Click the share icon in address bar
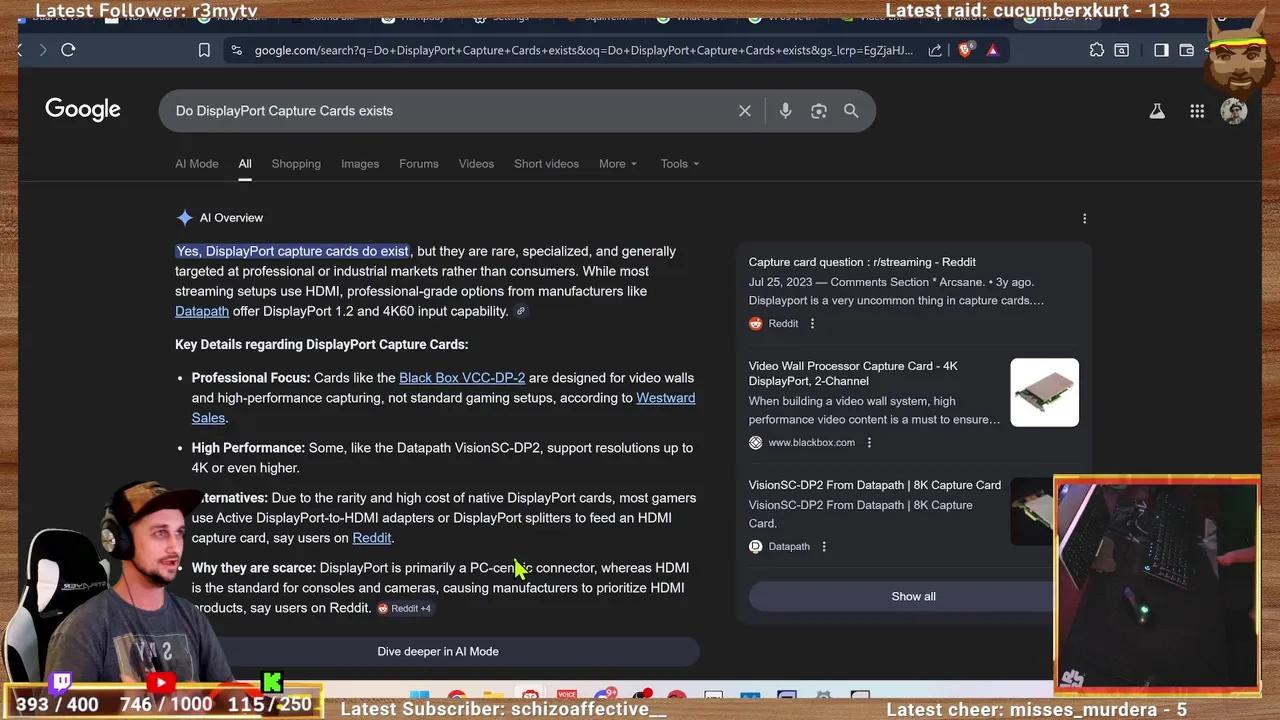1280x720 pixels. 934,50
